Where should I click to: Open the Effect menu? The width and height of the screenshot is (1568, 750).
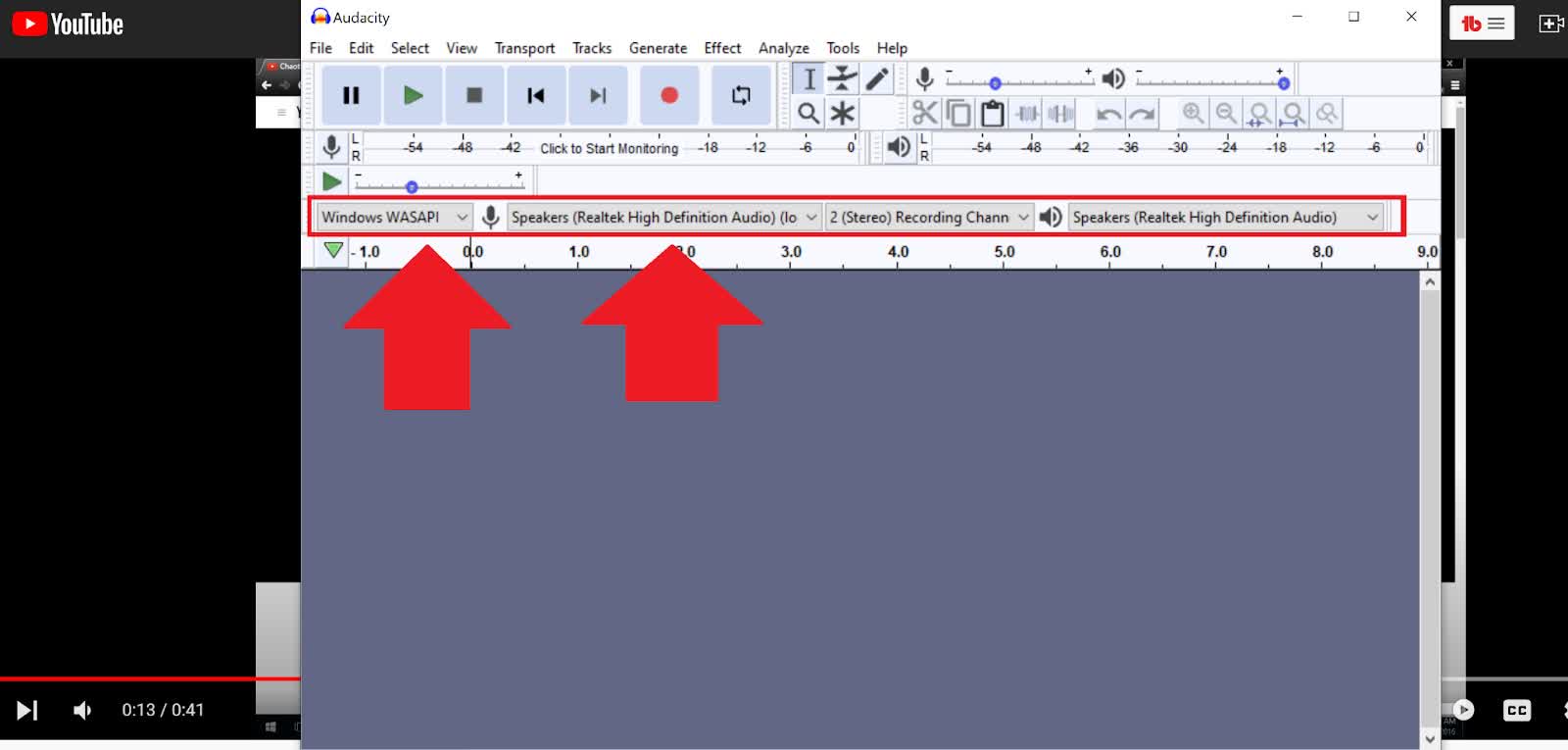(722, 48)
